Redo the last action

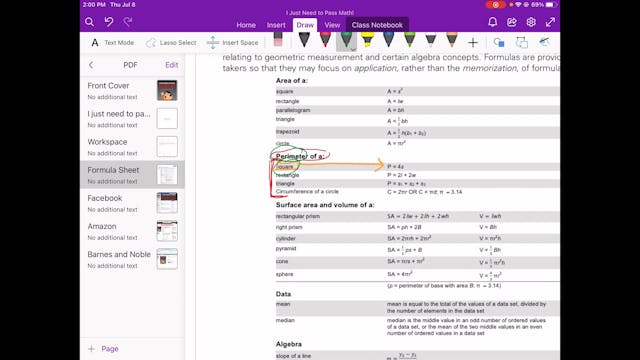[128, 22]
